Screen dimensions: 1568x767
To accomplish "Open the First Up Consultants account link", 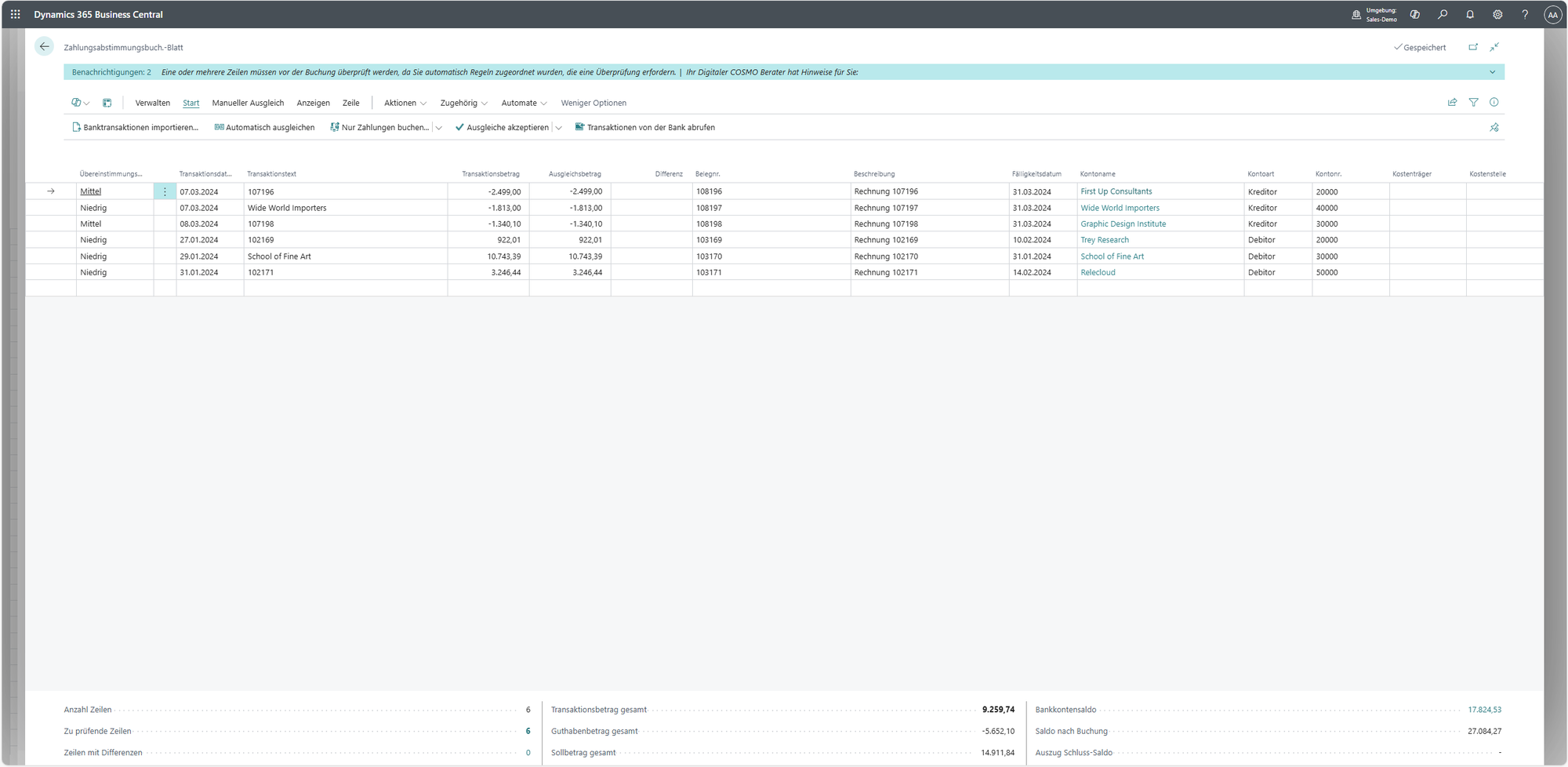I will point(1116,191).
